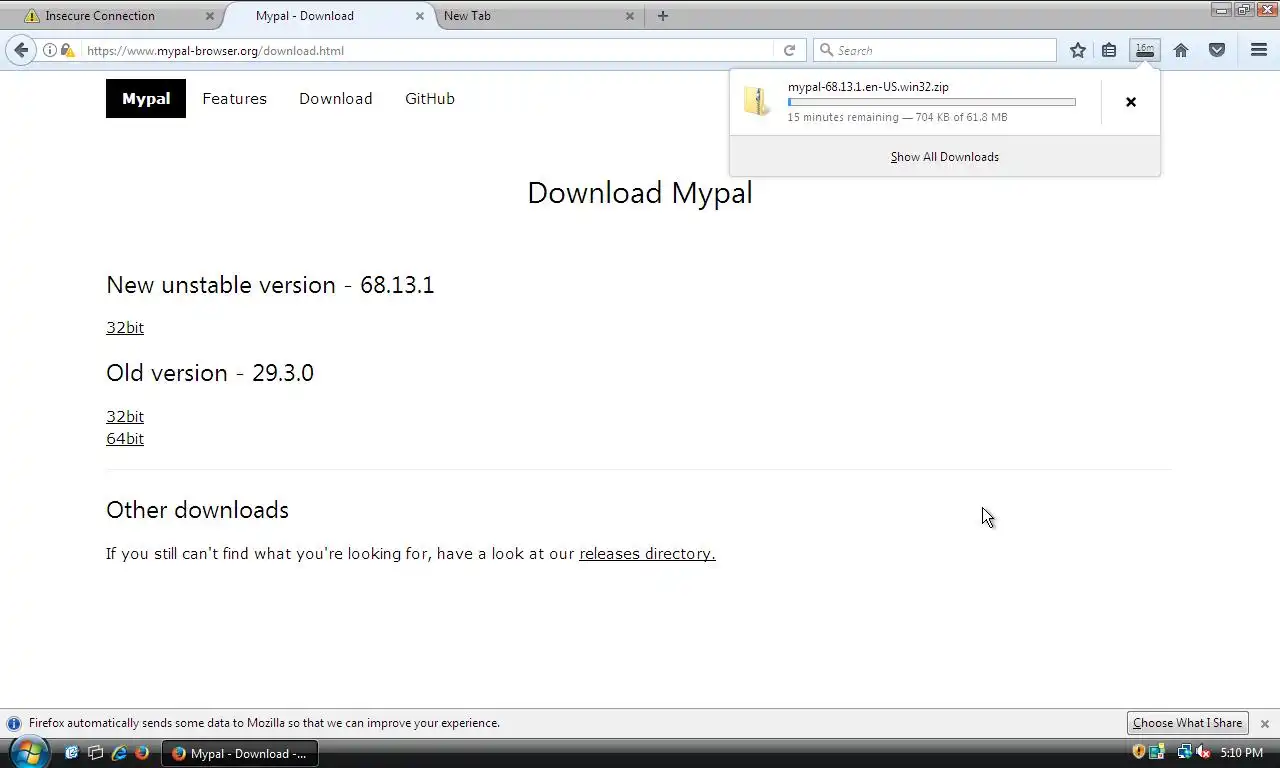Dismiss the Firefox data notification bar
The height and width of the screenshot is (768, 1280).
[x=1264, y=723]
